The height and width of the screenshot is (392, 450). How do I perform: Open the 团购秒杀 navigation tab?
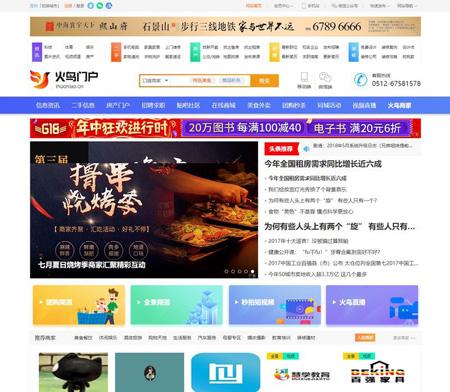click(x=294, y=105)
